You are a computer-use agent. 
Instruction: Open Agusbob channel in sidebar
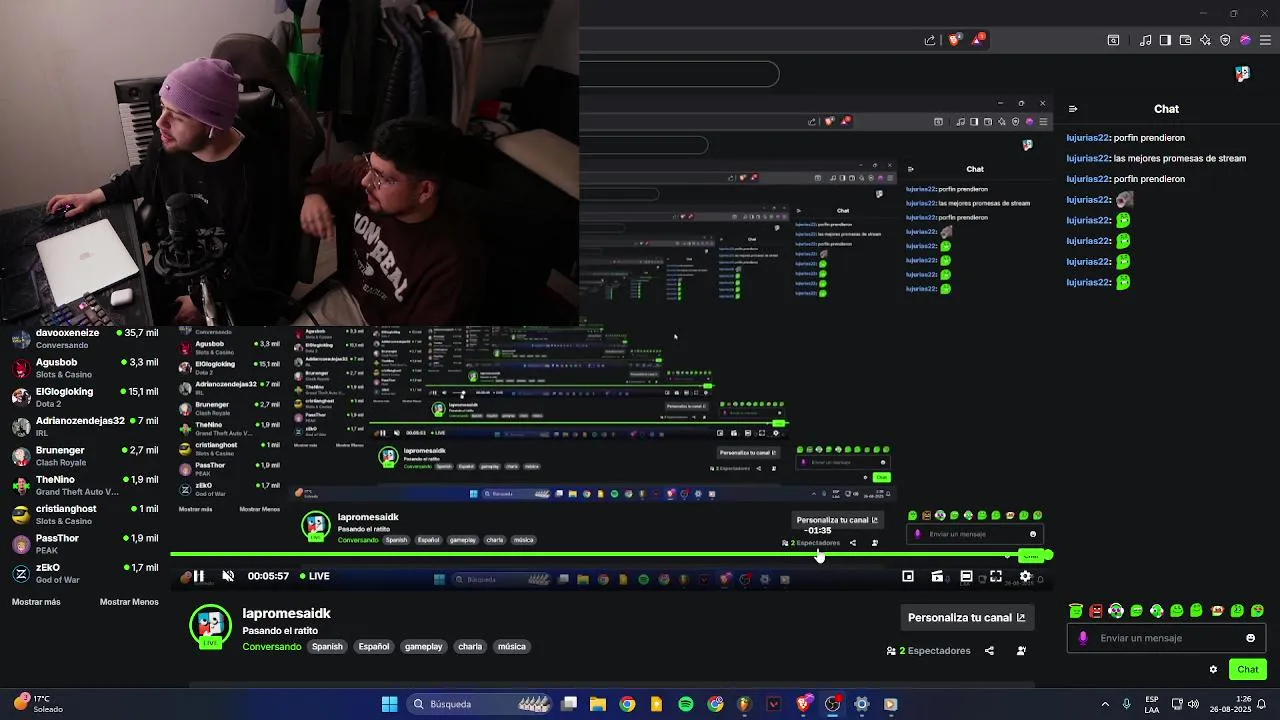pyautogui.click(x=85, y=368)
